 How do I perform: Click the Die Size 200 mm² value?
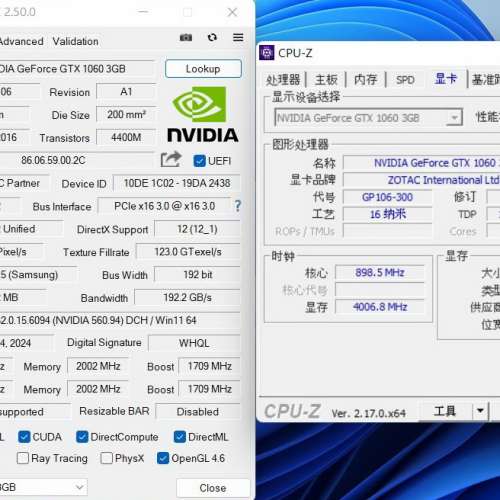(126, 114)
